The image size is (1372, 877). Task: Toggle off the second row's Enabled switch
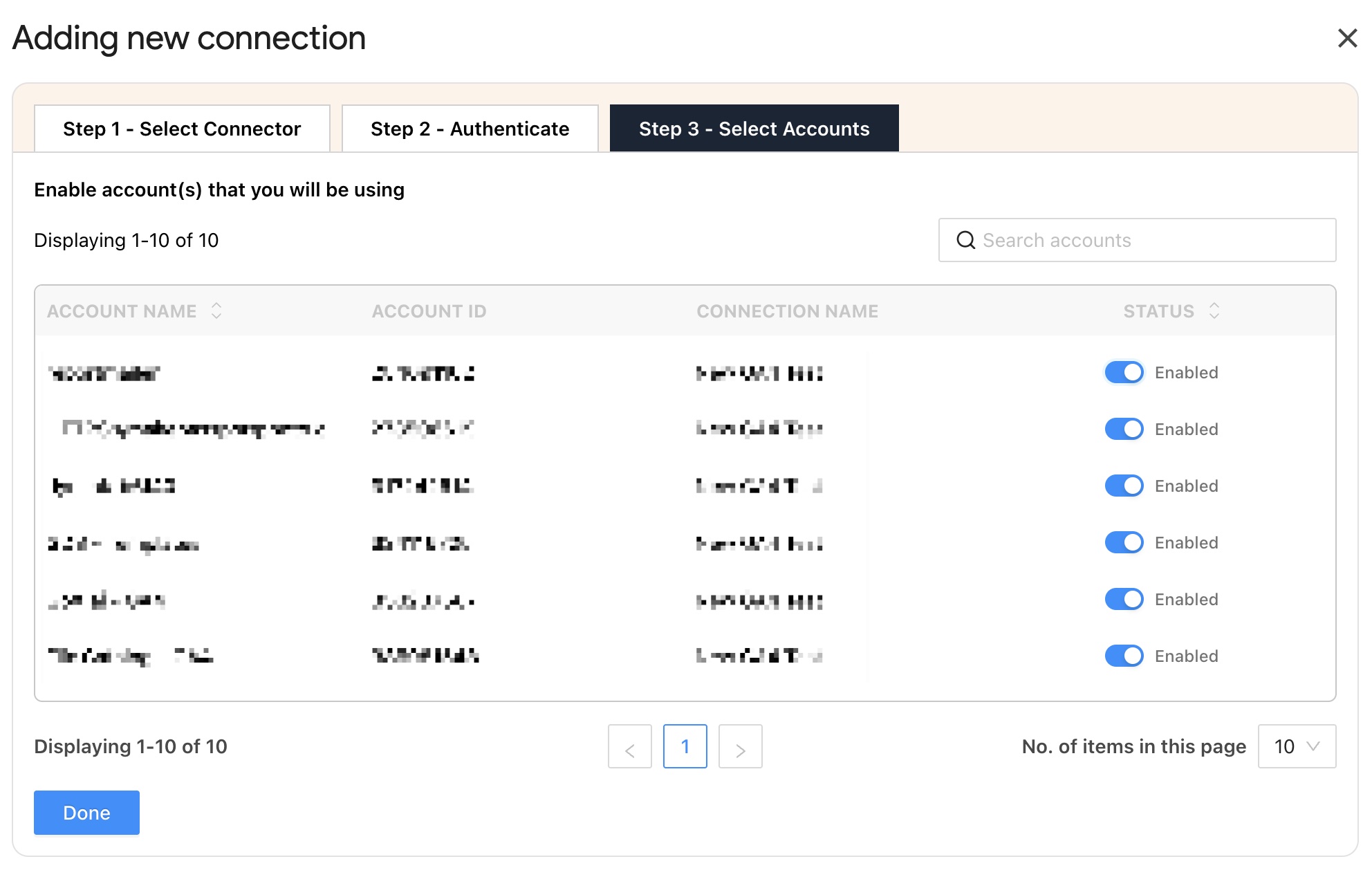click(1124, 429)
